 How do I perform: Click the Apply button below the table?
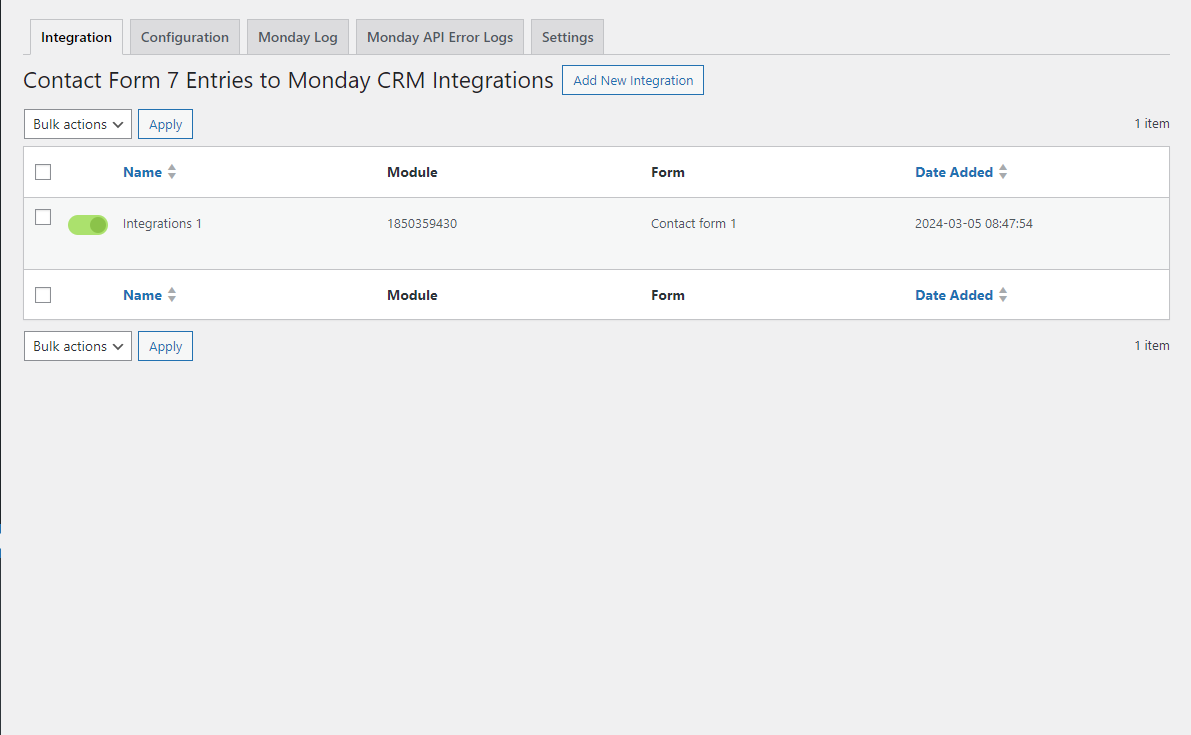[166, 346]
